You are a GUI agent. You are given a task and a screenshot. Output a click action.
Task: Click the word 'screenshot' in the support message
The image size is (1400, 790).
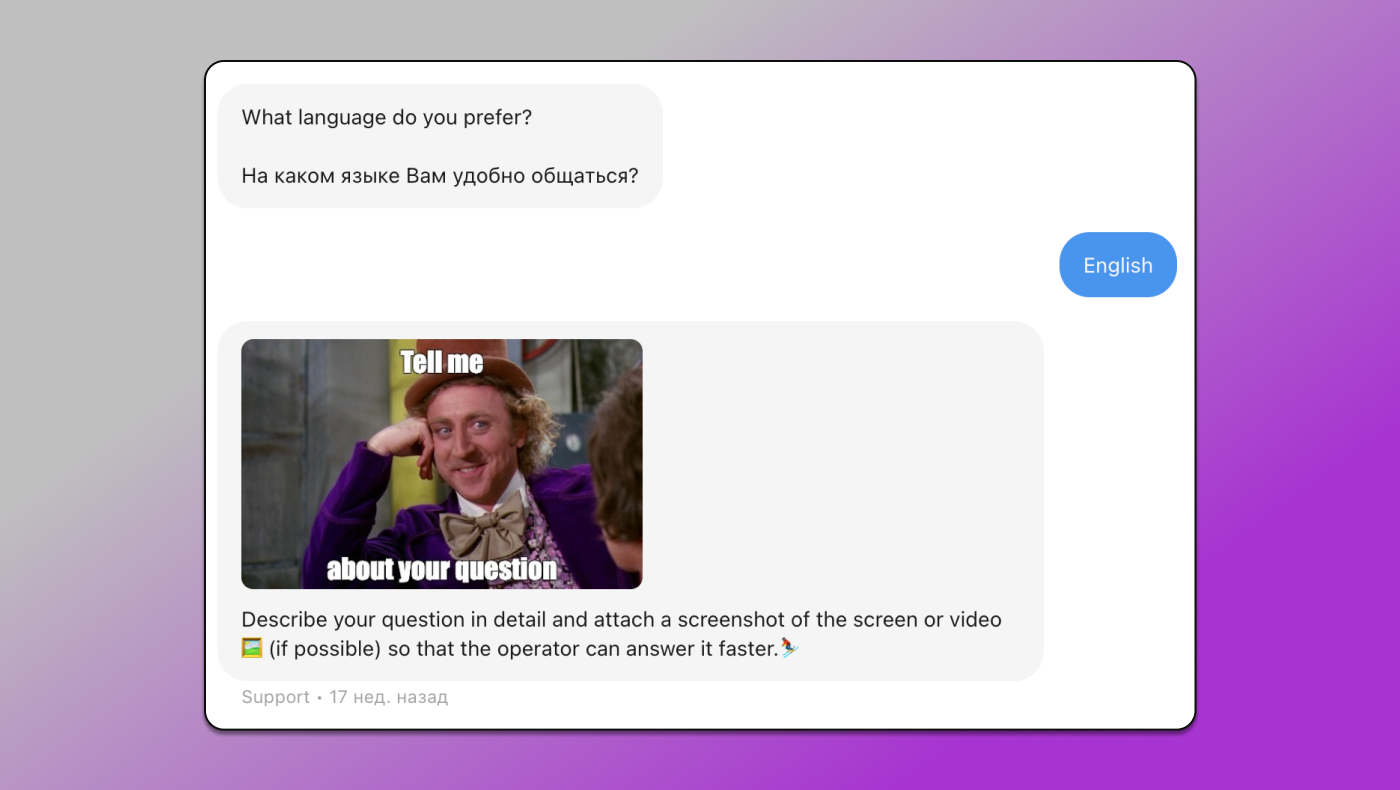coord(729,620)
